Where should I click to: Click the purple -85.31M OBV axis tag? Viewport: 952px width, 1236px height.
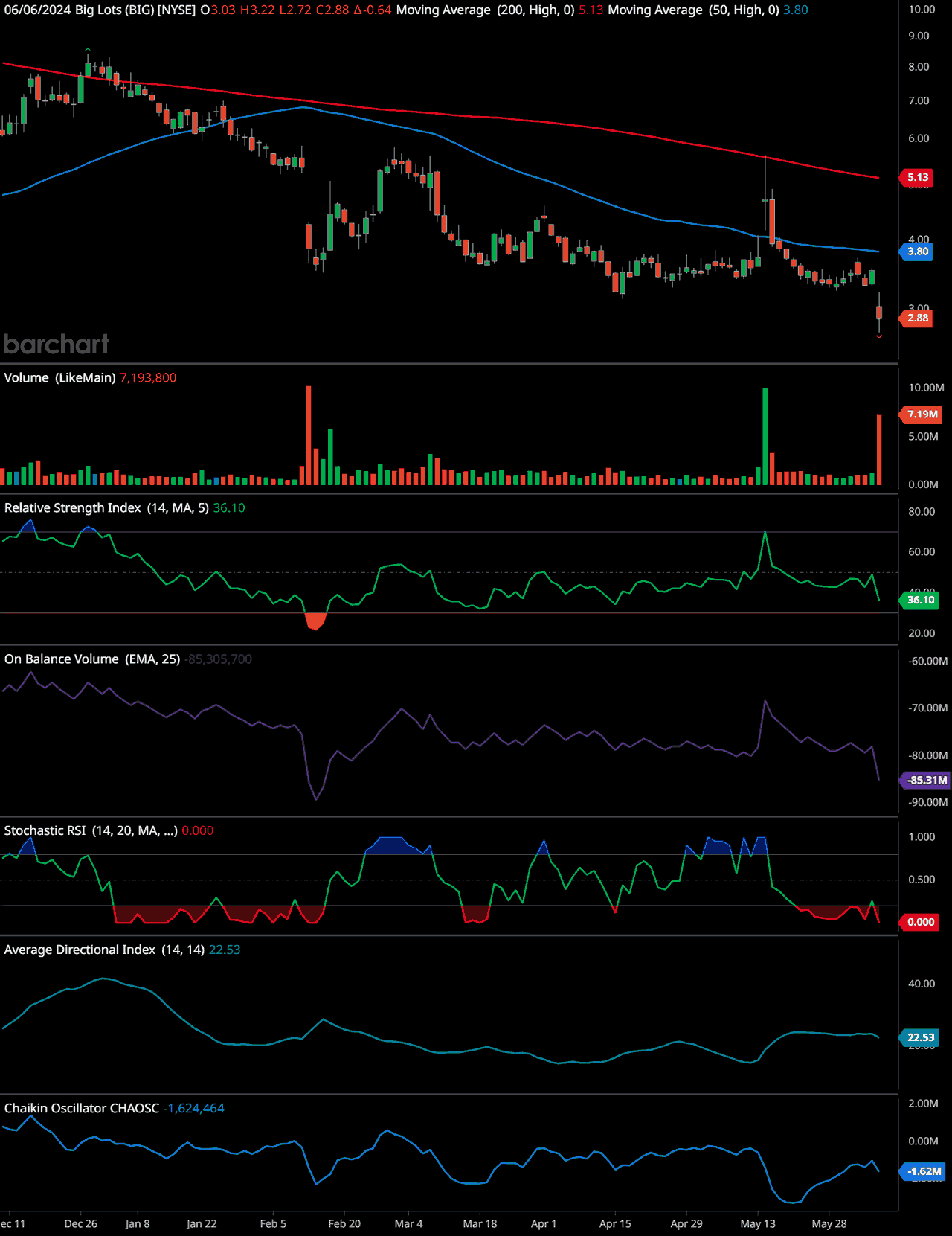(925, 781)
